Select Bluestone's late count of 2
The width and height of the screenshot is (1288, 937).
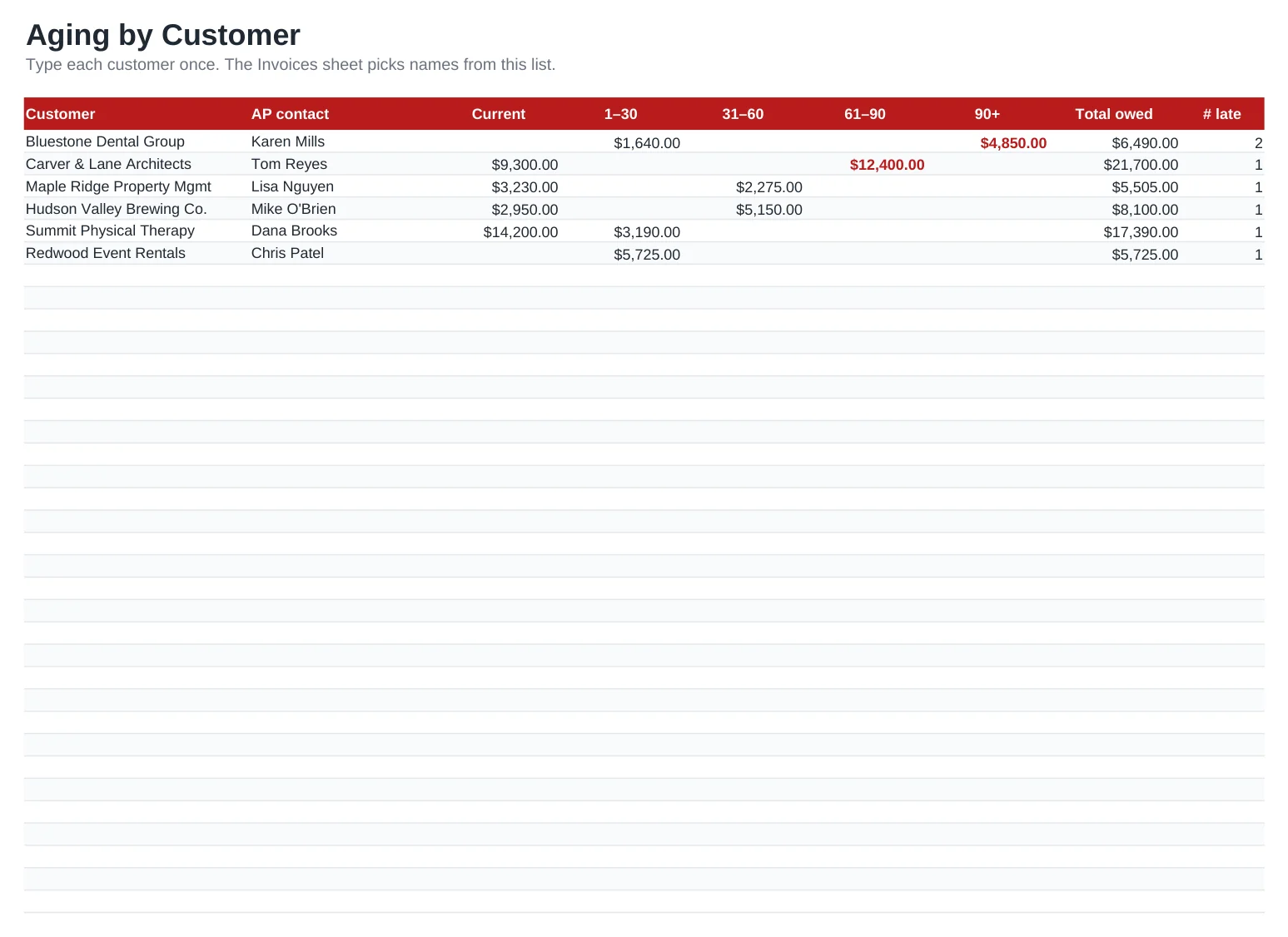(x=1258, y=143)
